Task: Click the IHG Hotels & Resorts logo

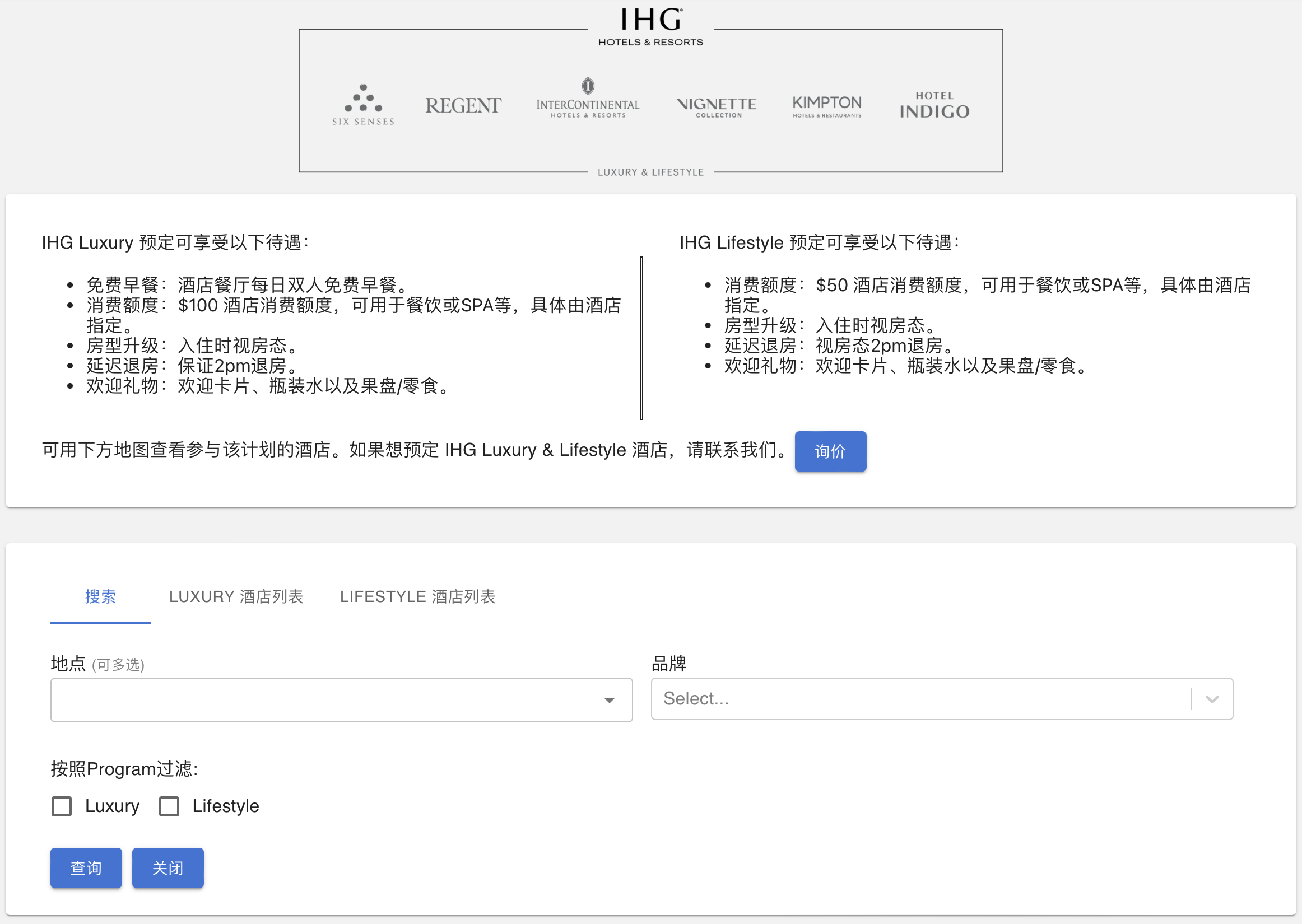Action: (650, 27)
